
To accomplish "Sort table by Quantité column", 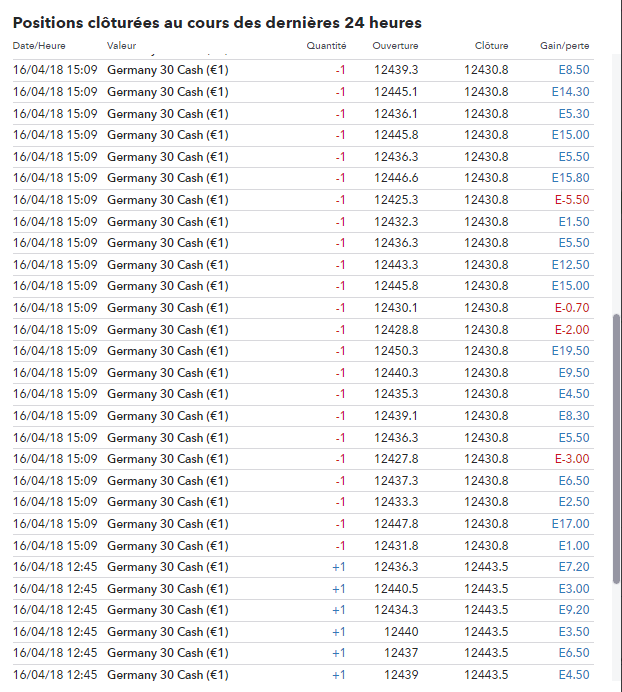I will (327, 46).
